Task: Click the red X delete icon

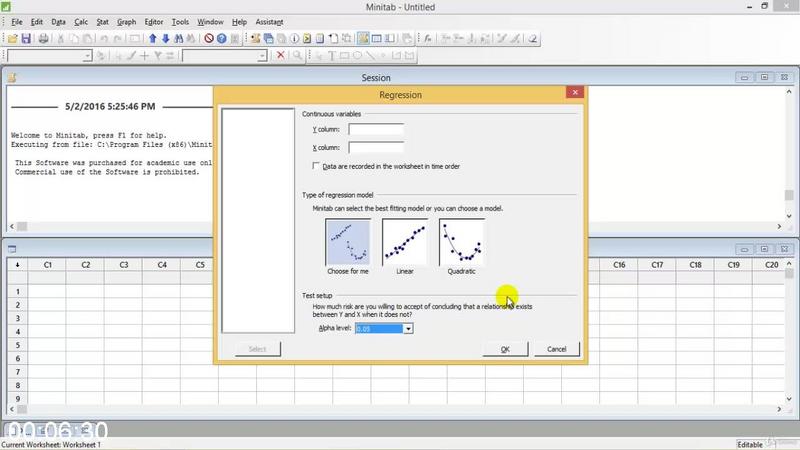Action: point(280,55)
